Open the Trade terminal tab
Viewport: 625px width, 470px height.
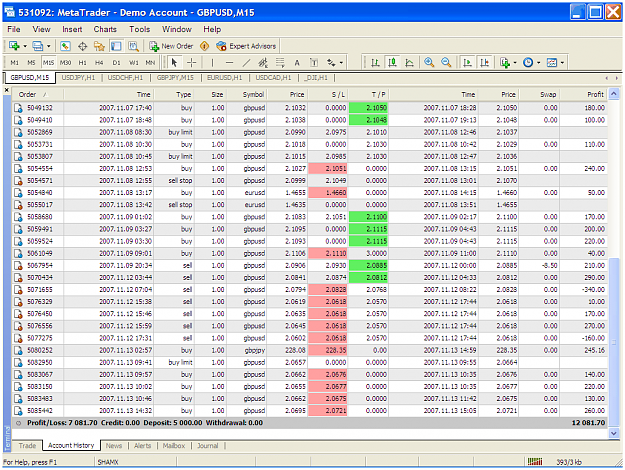(27, 446)
